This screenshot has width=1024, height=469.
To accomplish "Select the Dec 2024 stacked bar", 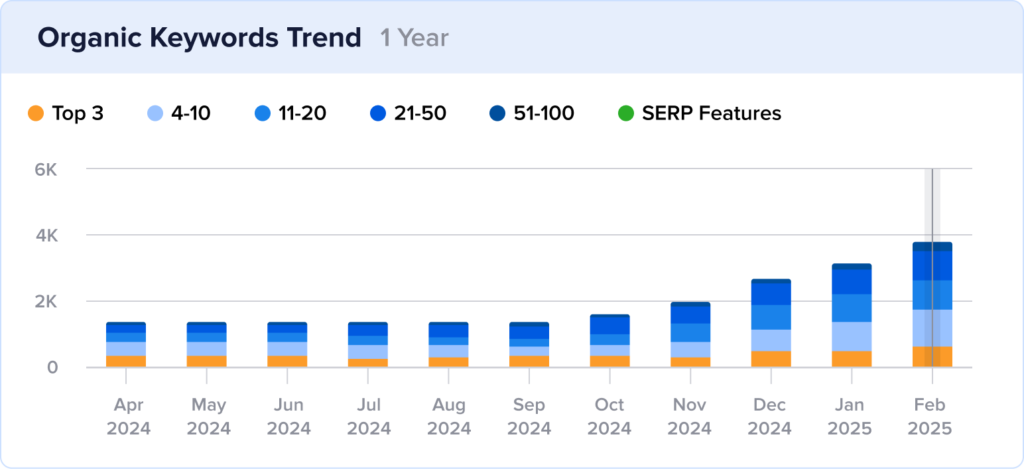I will tap(771, 323).
